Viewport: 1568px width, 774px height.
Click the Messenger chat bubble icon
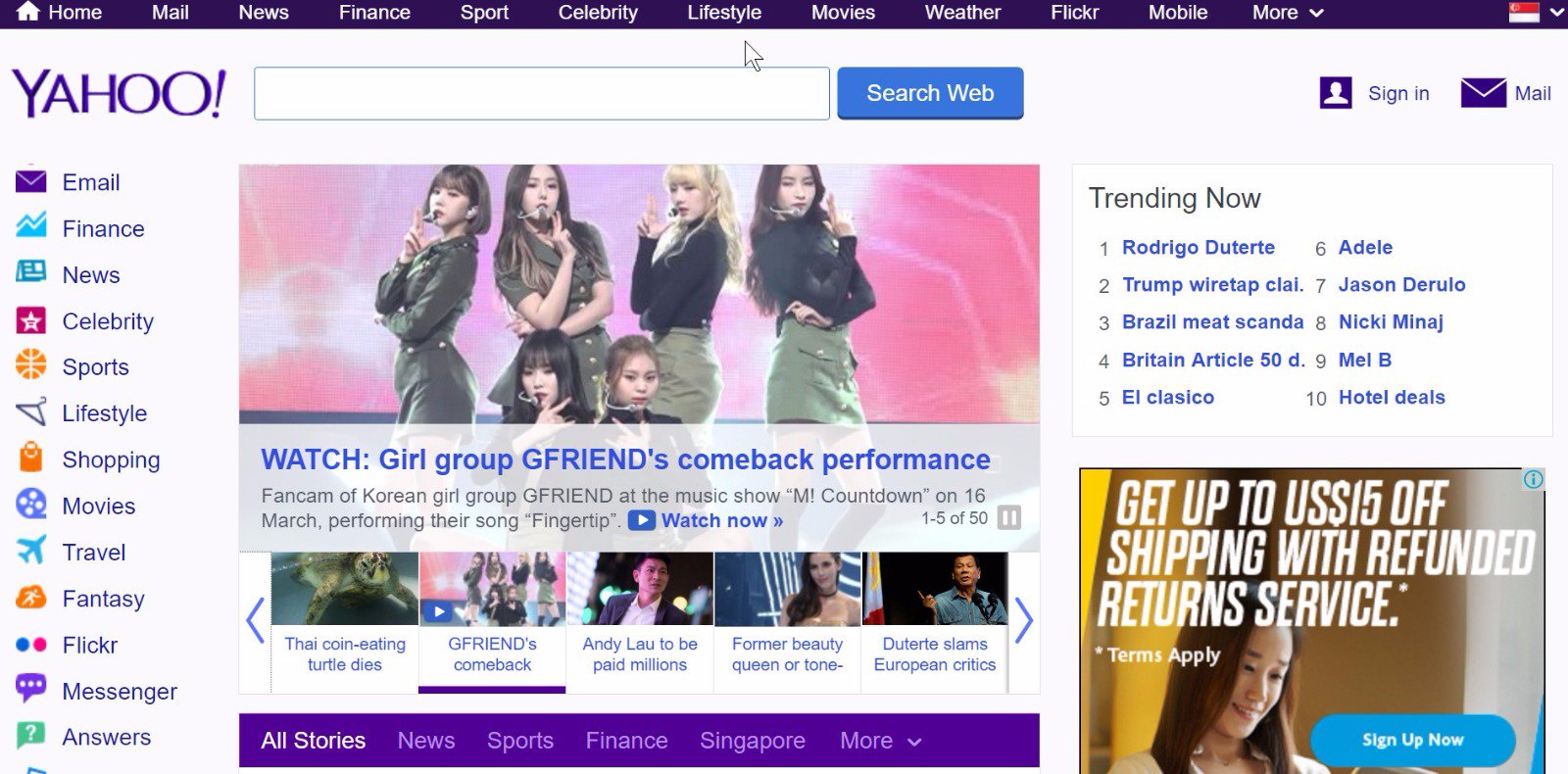pos(30,689)
